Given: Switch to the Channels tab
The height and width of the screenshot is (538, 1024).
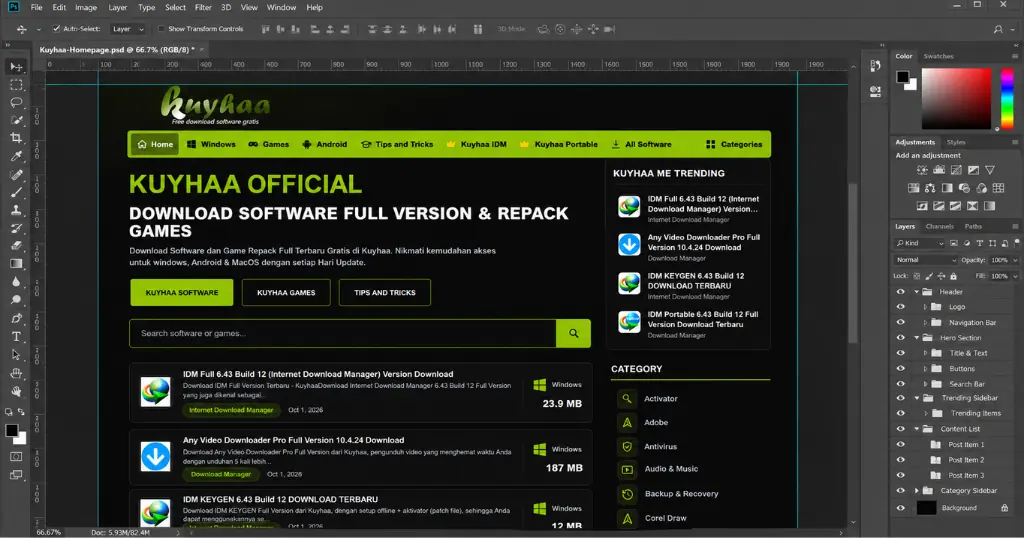Looking at the screenshot, I should coord(939,226).
